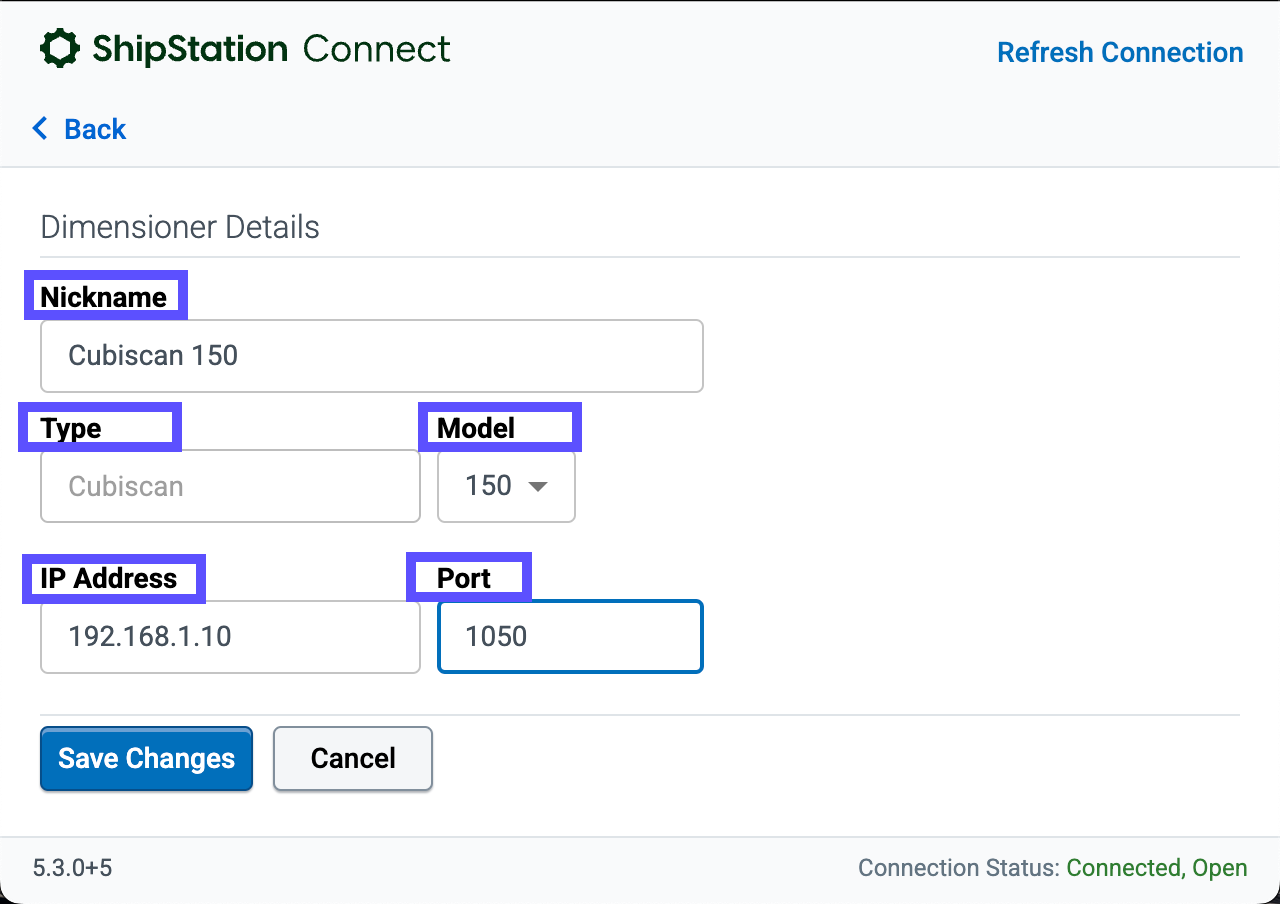Open the Model dropdown showing 150

click(506, 486)
